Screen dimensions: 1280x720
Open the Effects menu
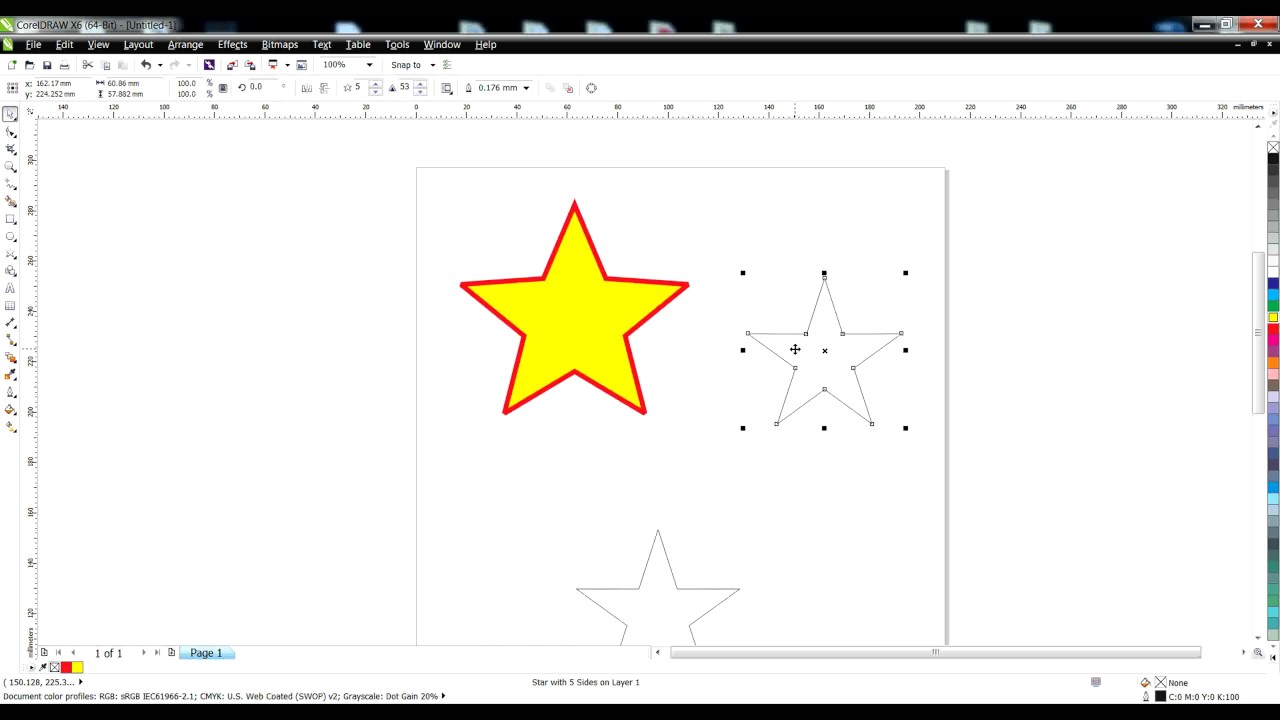(232, 44)
